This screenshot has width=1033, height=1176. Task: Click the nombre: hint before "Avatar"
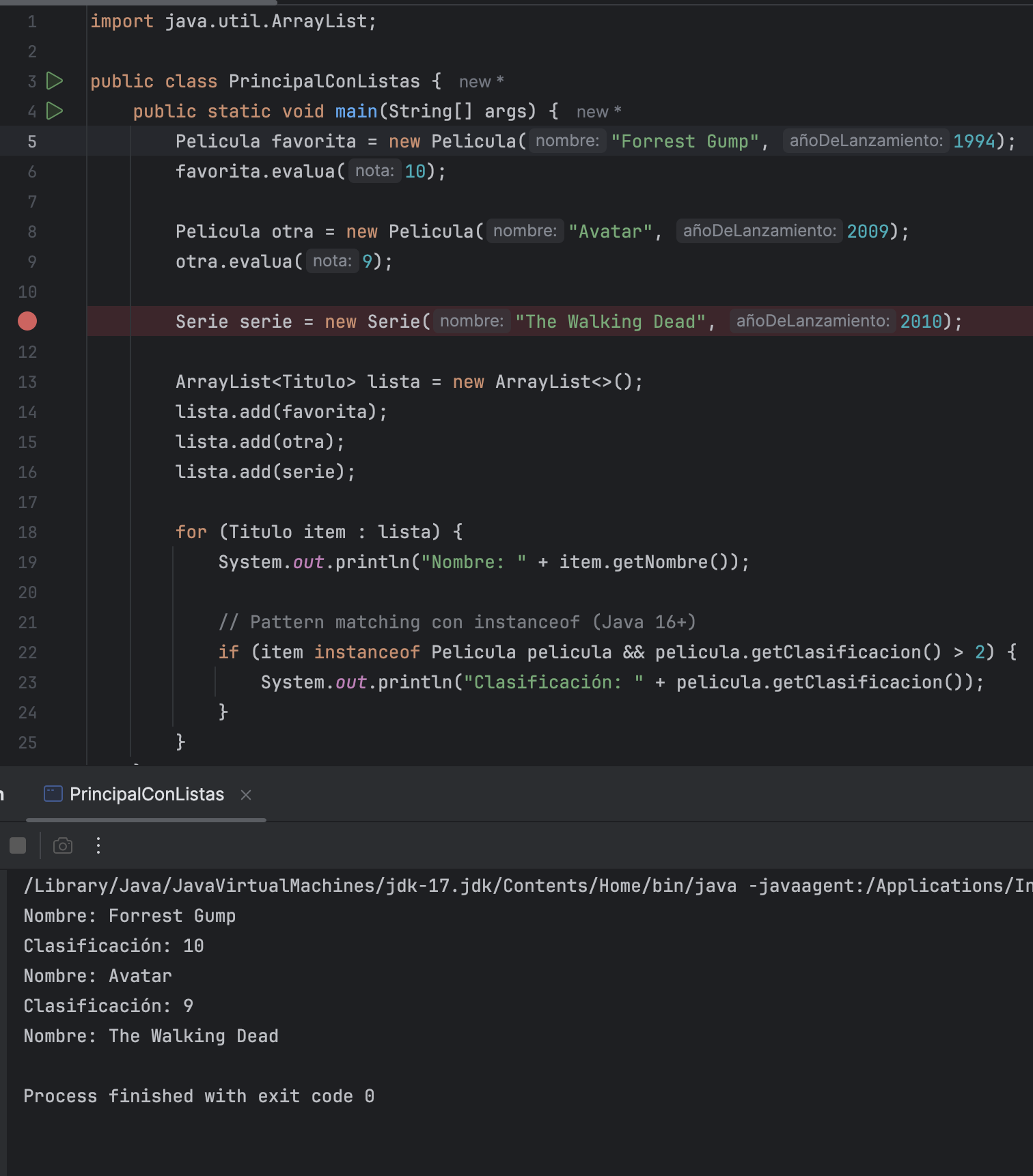[525, 231]
